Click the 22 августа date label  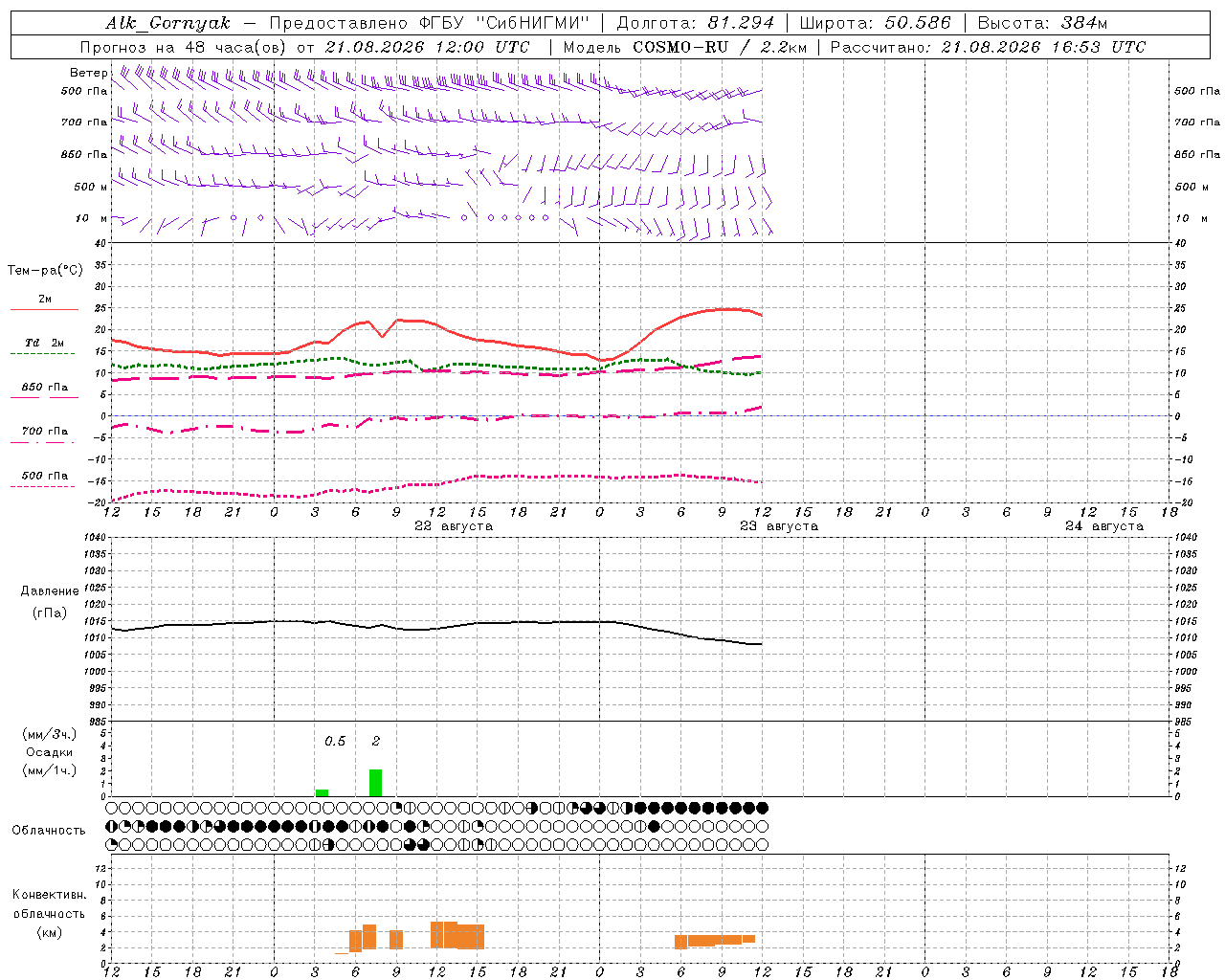(454, 526)
